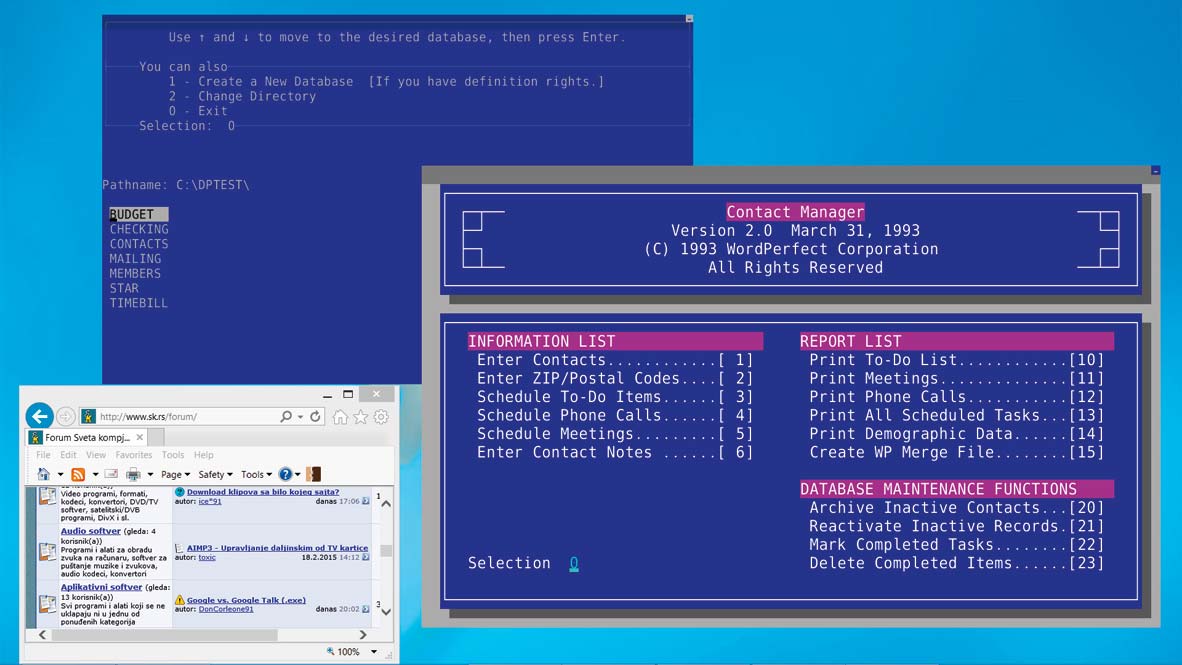The image size is (1182, 665).
Task: Open the browser Tools gear icon
Action: pyautogui.click(x=381, y=416)
